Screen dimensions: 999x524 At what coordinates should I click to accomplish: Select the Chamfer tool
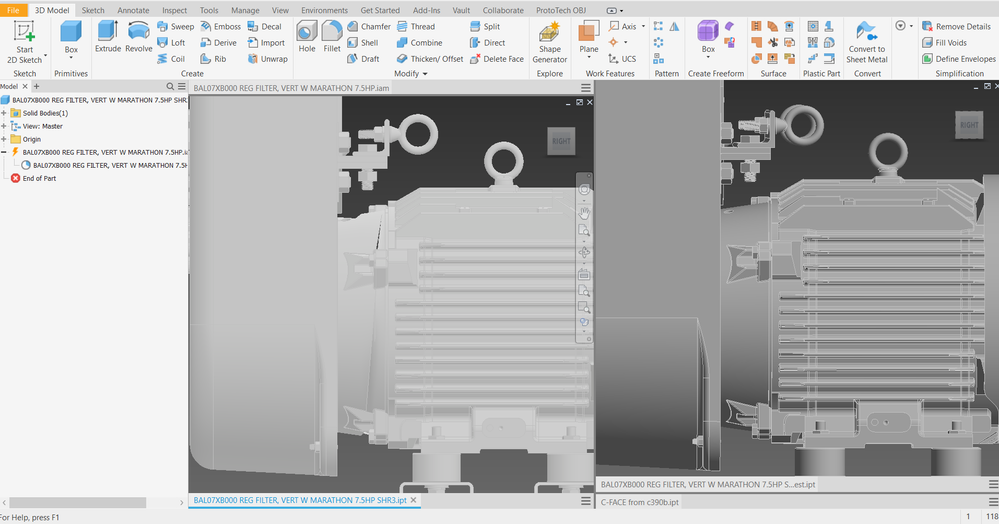(x=369, y=26)
